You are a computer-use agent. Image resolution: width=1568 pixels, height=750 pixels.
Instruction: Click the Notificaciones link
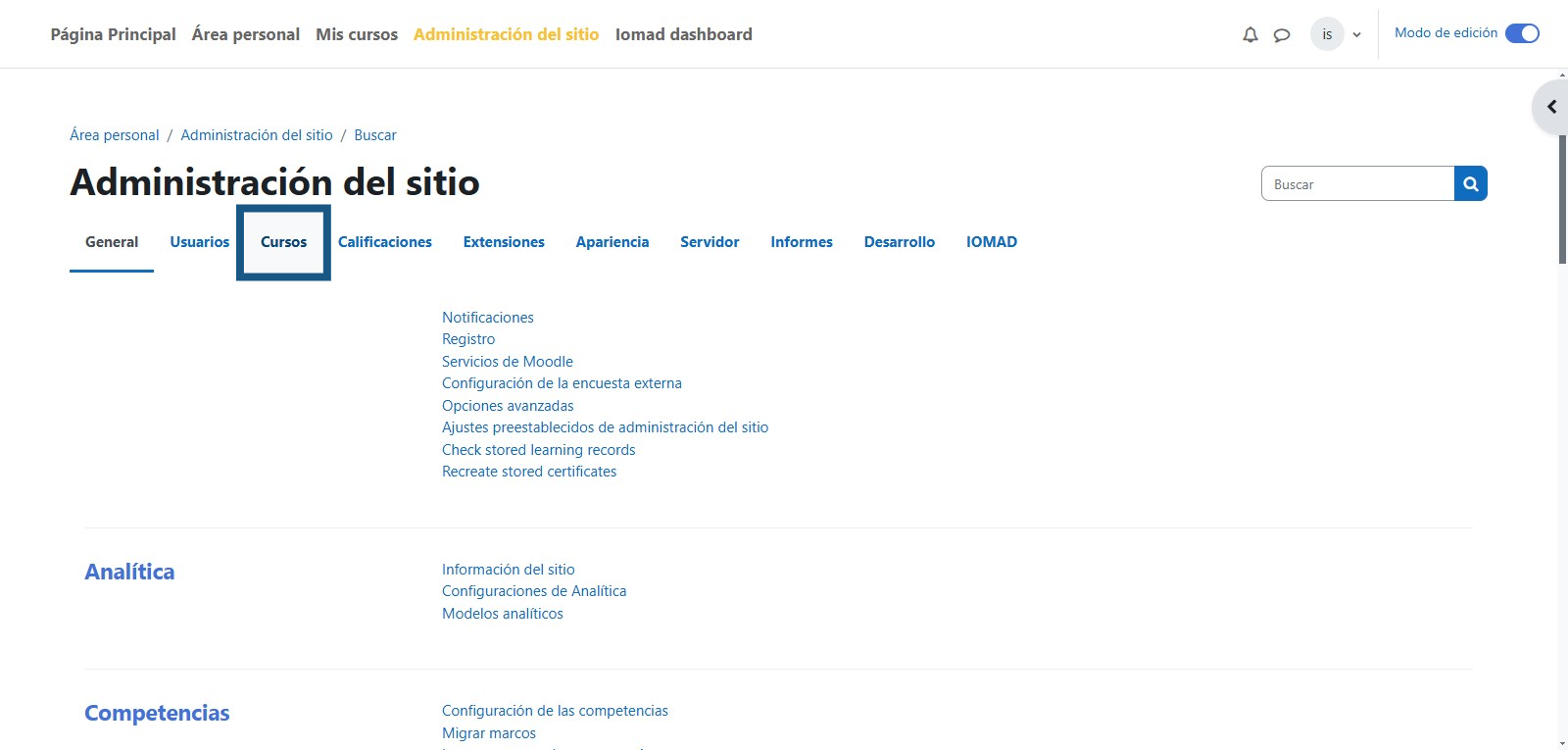point(487,318)
